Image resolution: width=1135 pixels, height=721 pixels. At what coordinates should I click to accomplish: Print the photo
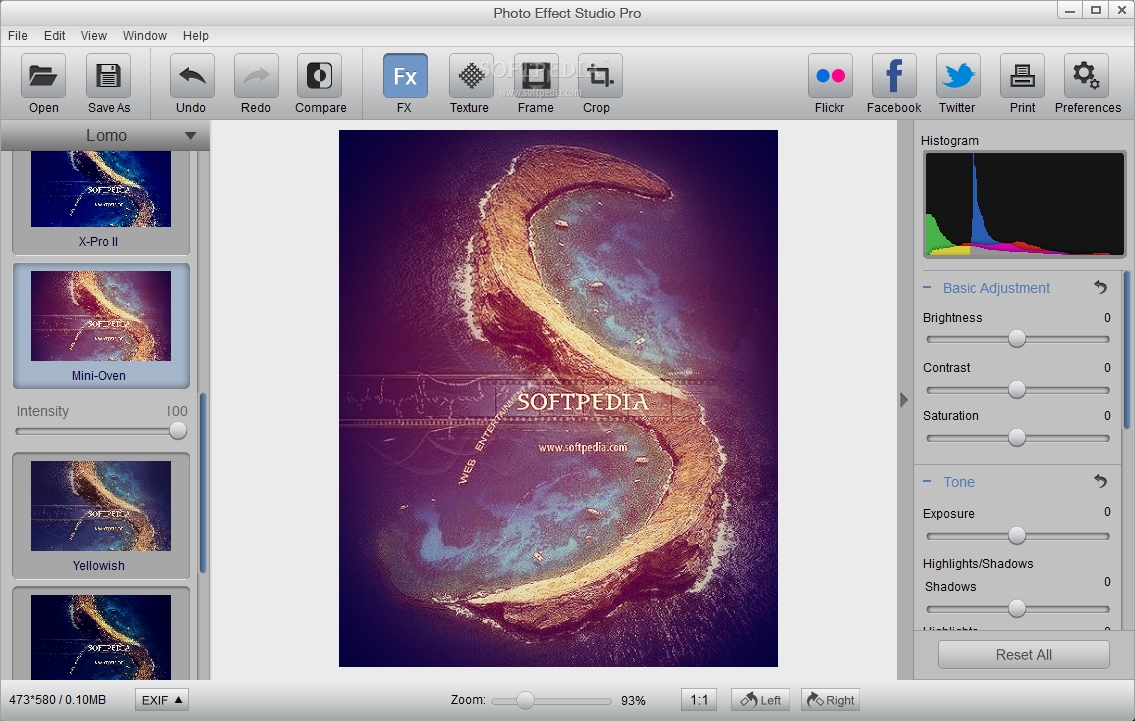click(x=1022, y=75)
